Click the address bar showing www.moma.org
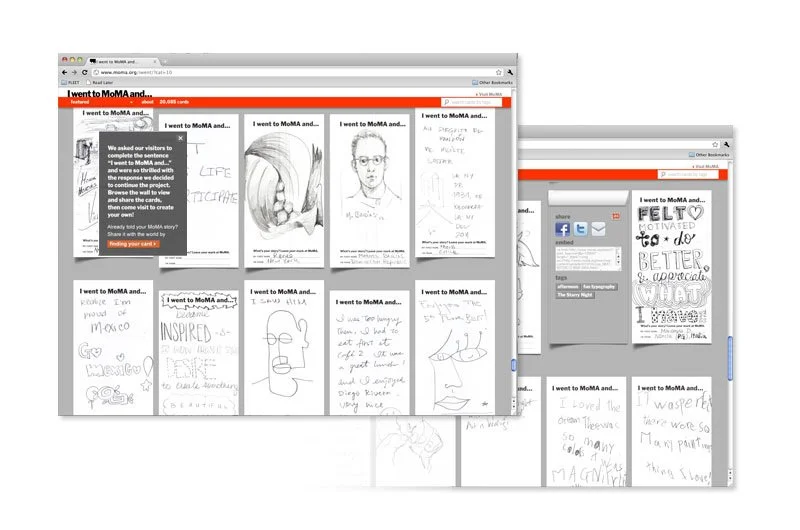The image size is (800, 530). click(x=293, y=72)
